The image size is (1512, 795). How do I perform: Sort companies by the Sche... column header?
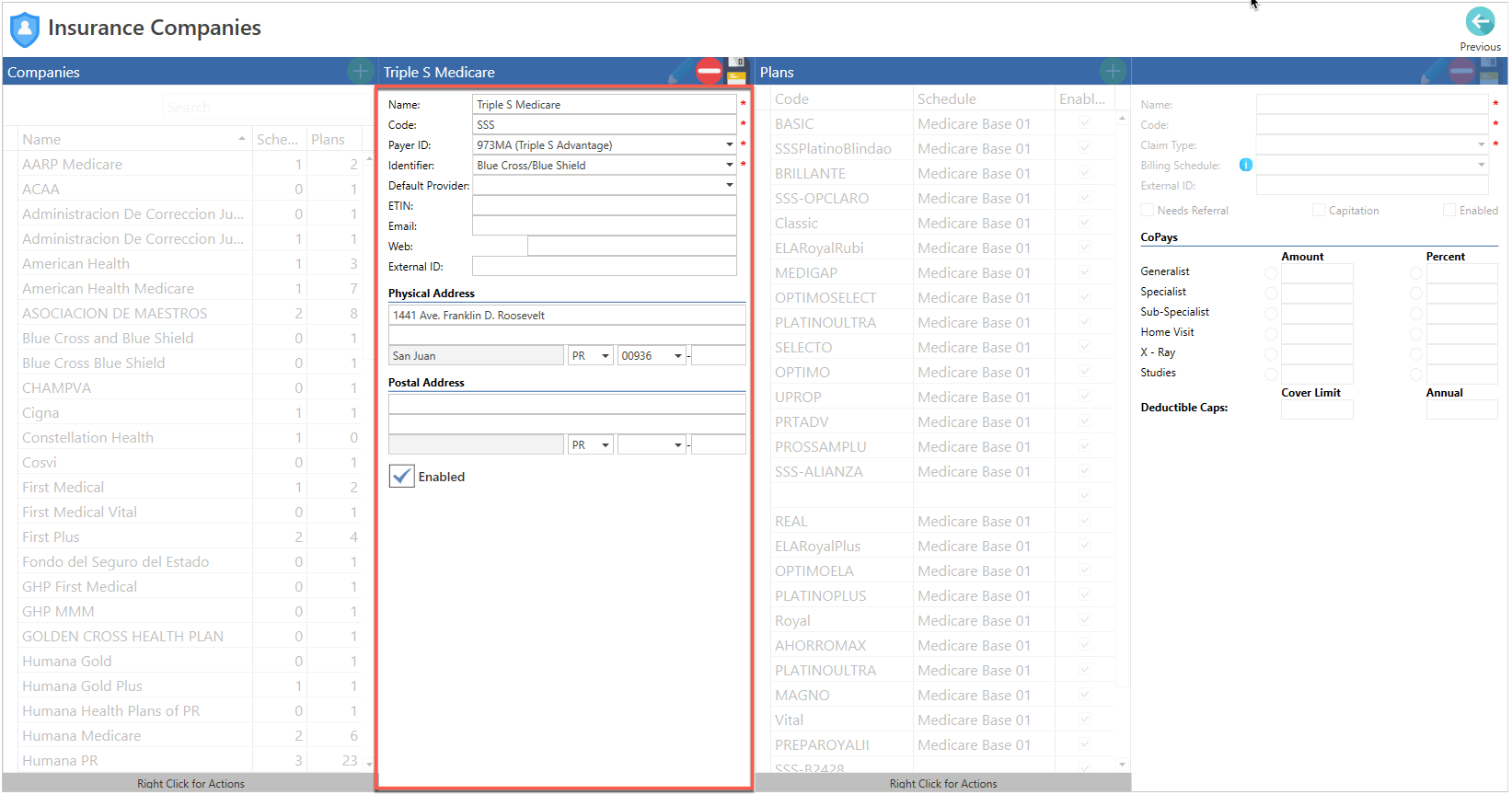280,139
